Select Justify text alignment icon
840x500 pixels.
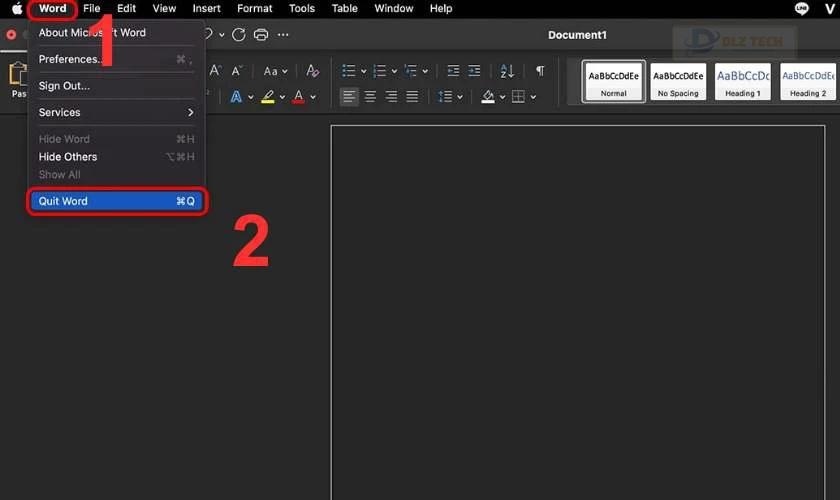point(412,96)
